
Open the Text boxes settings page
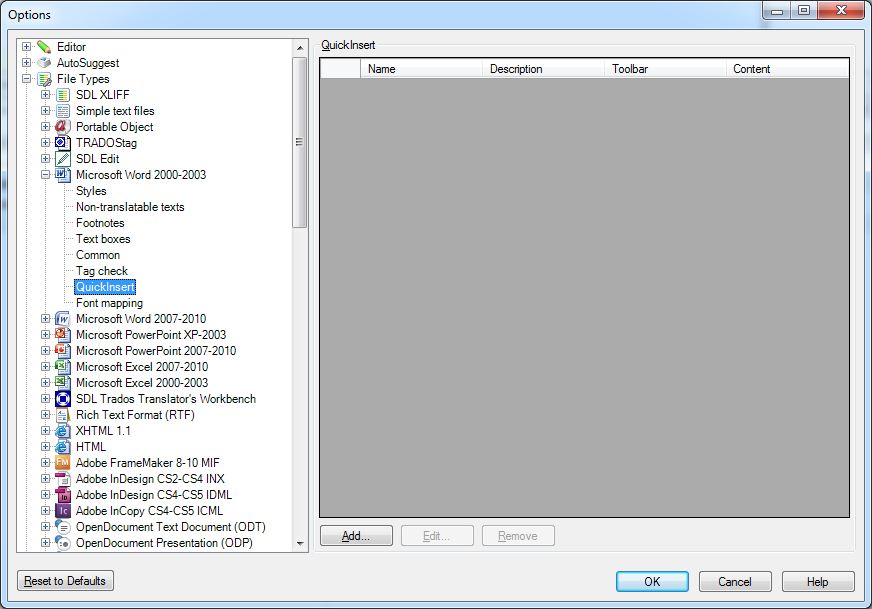[x=103, y=239]
